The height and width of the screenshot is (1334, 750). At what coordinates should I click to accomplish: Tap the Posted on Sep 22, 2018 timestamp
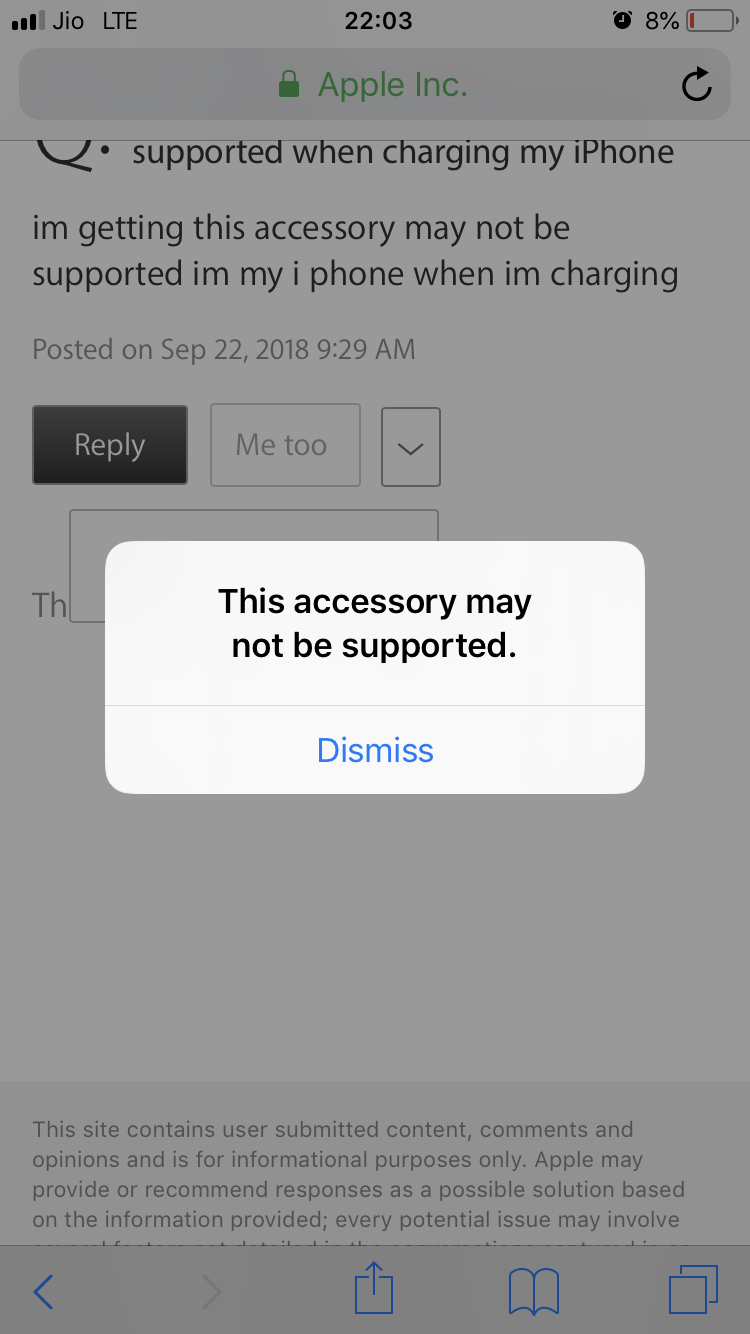point(224,349)
